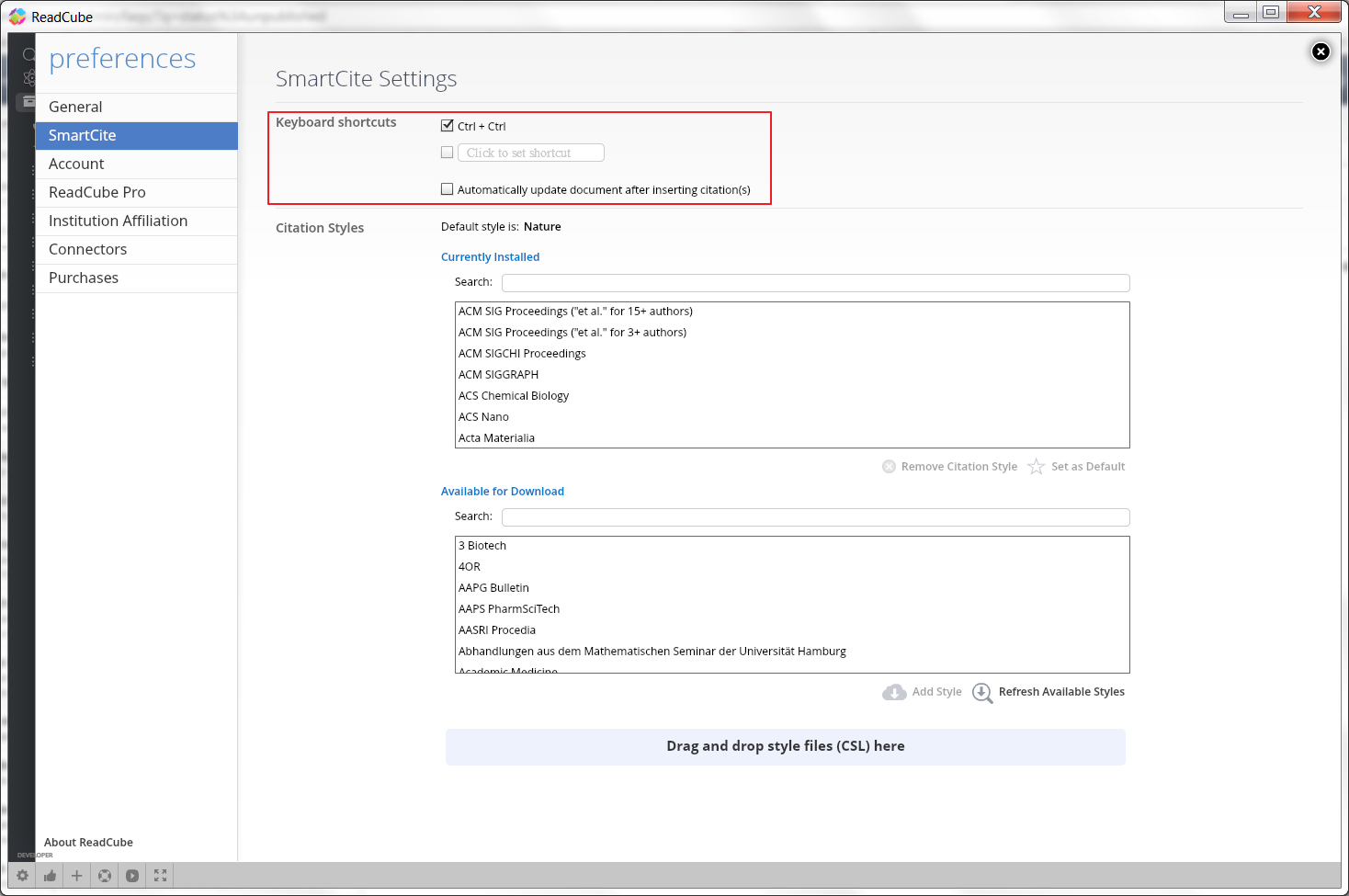Click Remove Citation Style button
1349x896 pixels.
point(949,467)
